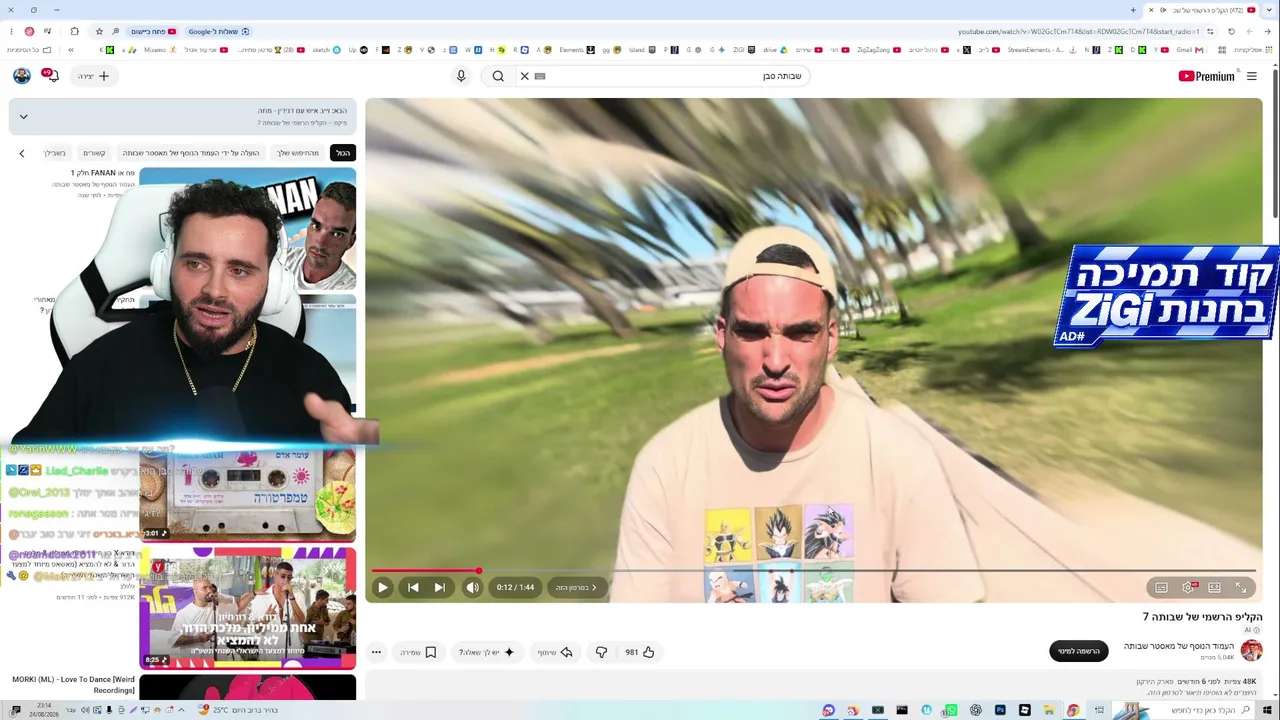Screen dimensions: 1280x720
Task: Open the 'שאלות ל-Google' toolbar chip
Action: pos(218,31)
